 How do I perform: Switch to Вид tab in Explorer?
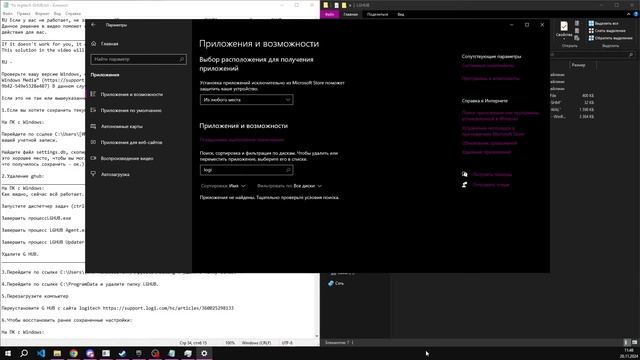pyautogui.click(x=401, y=14)
